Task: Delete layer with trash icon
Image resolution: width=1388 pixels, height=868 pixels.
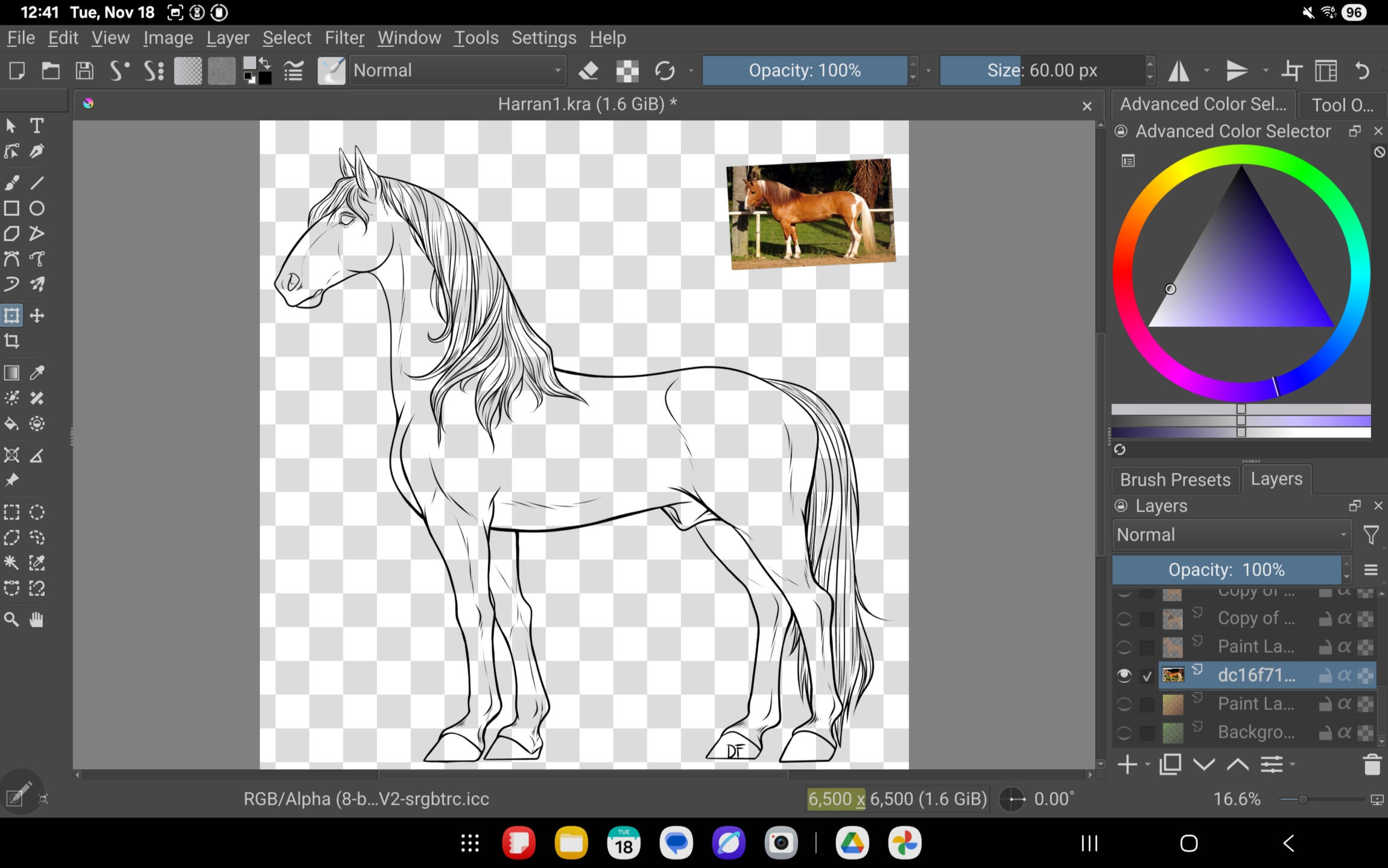Action: tap(1371, 765)
